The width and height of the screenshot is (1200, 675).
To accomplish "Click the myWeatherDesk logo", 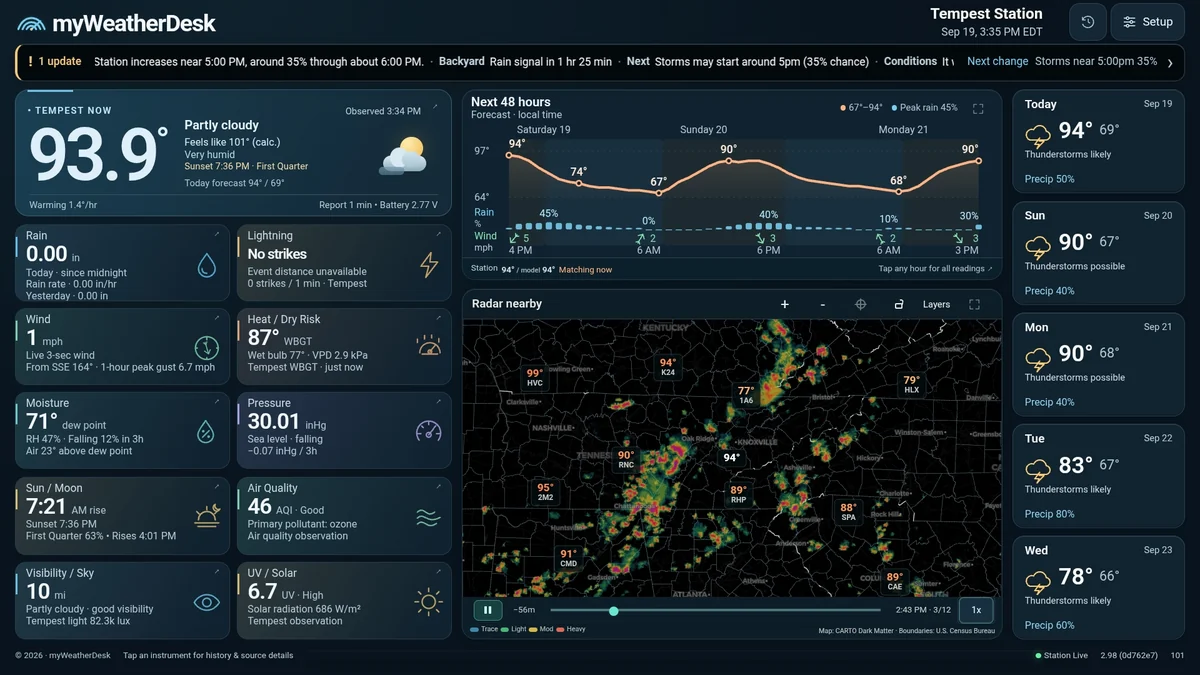I will [117, 23].
